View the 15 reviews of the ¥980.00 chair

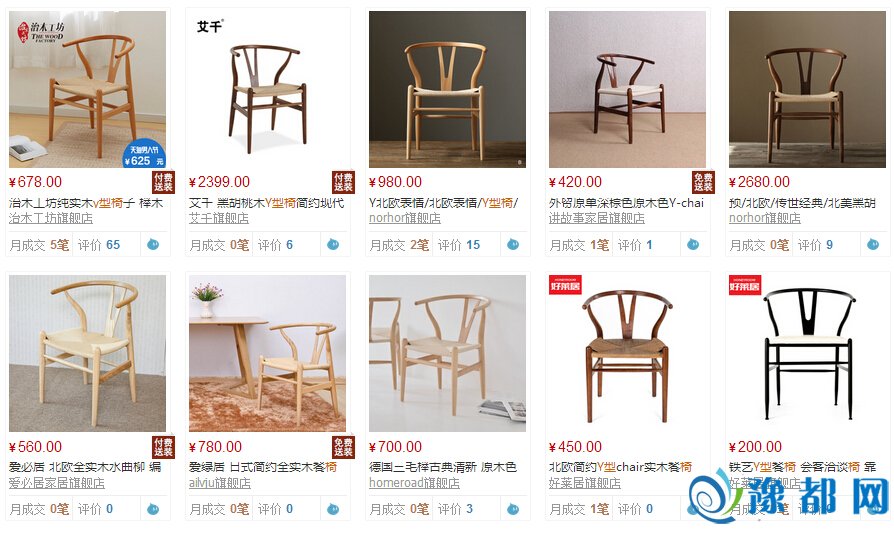pos(459,245)
